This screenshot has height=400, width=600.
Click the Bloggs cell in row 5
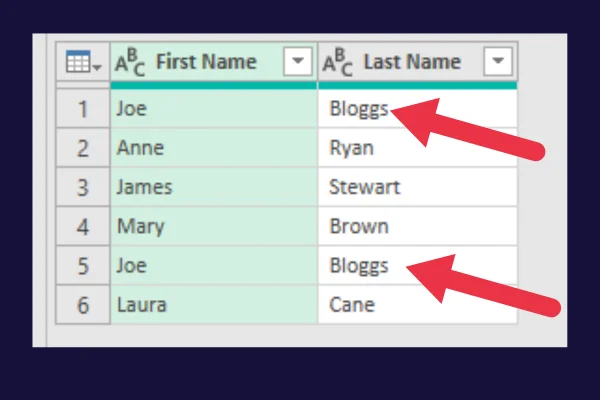[x=417, y=265]
